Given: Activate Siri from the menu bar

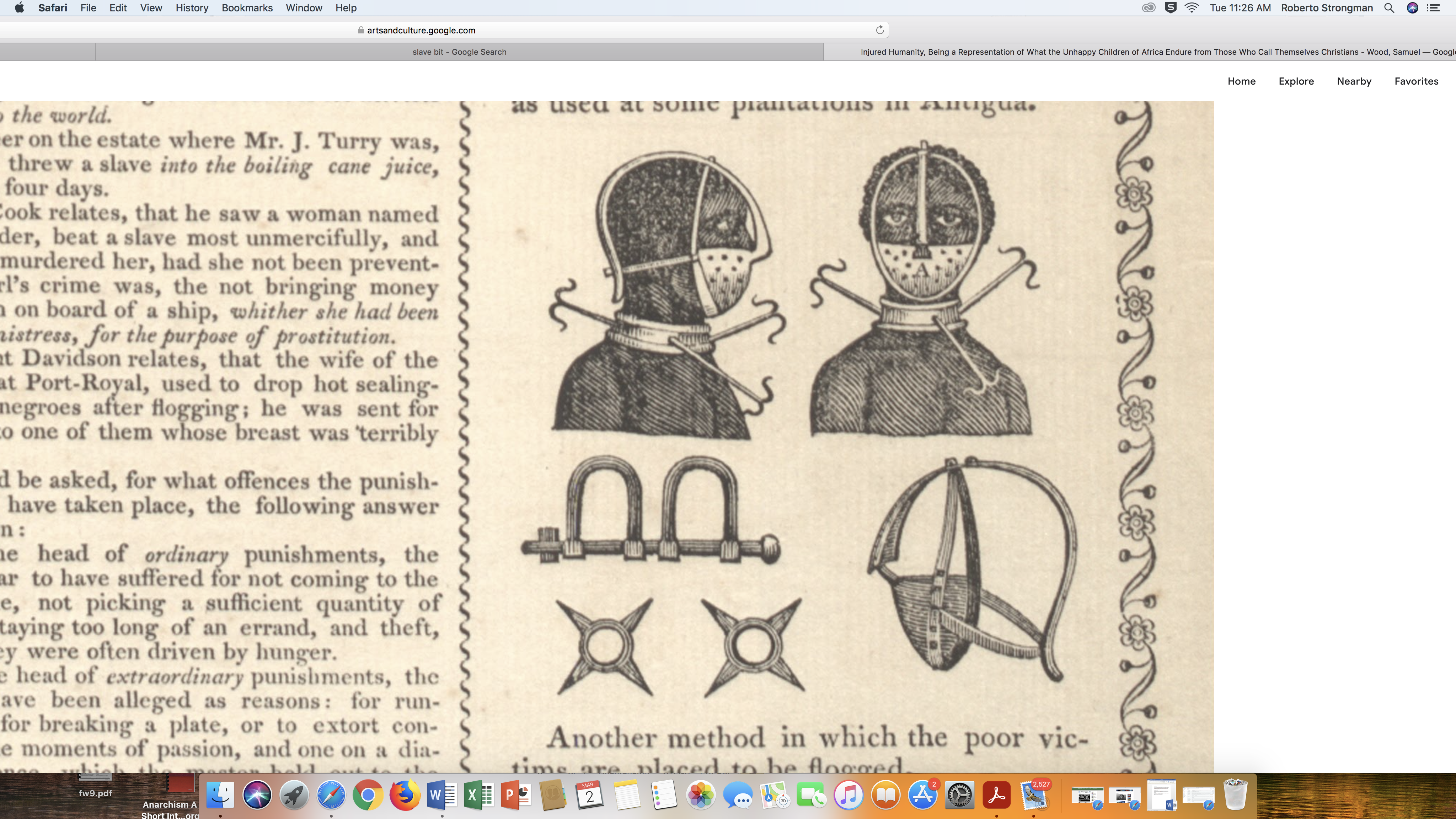Looking at the screenshot, I should (x=1412, y=8).
